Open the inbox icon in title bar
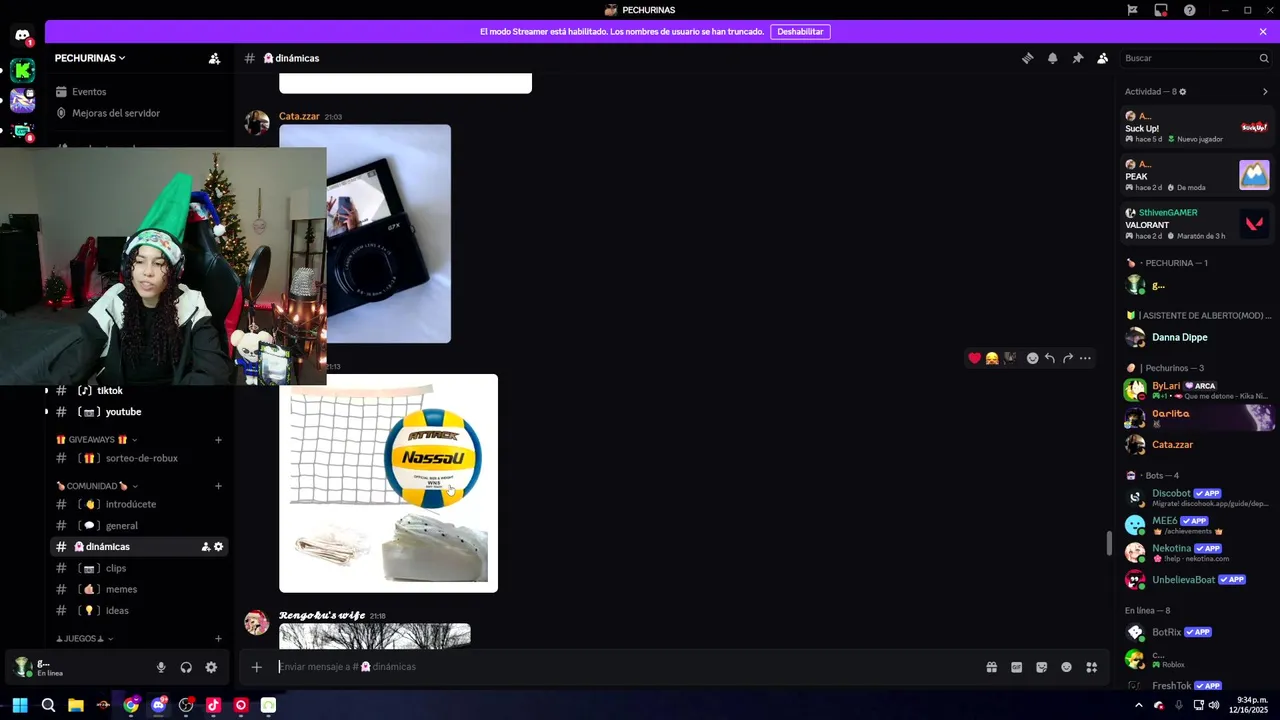The width and height of the screenshot is (1280, 720). click(1161, 10)
